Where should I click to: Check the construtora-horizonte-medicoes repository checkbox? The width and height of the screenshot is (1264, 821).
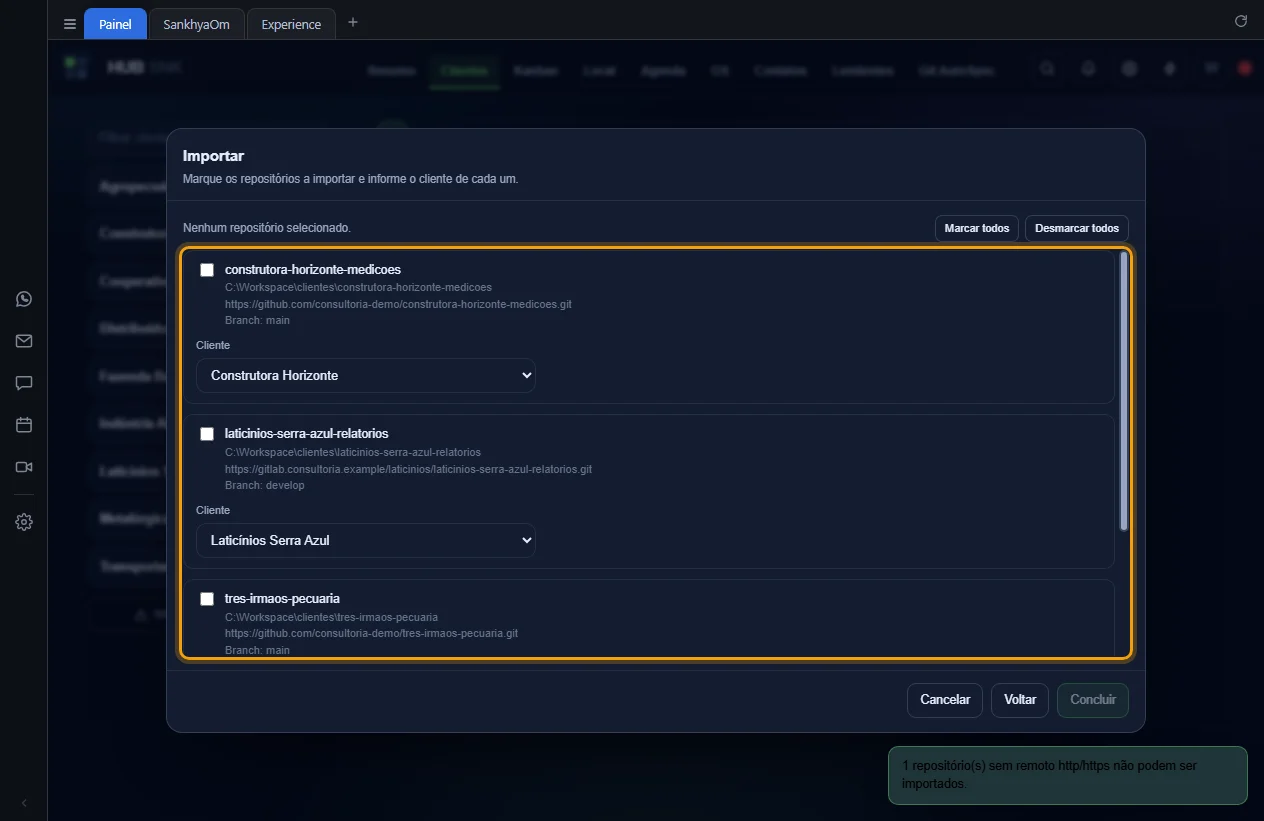[207, 270]
